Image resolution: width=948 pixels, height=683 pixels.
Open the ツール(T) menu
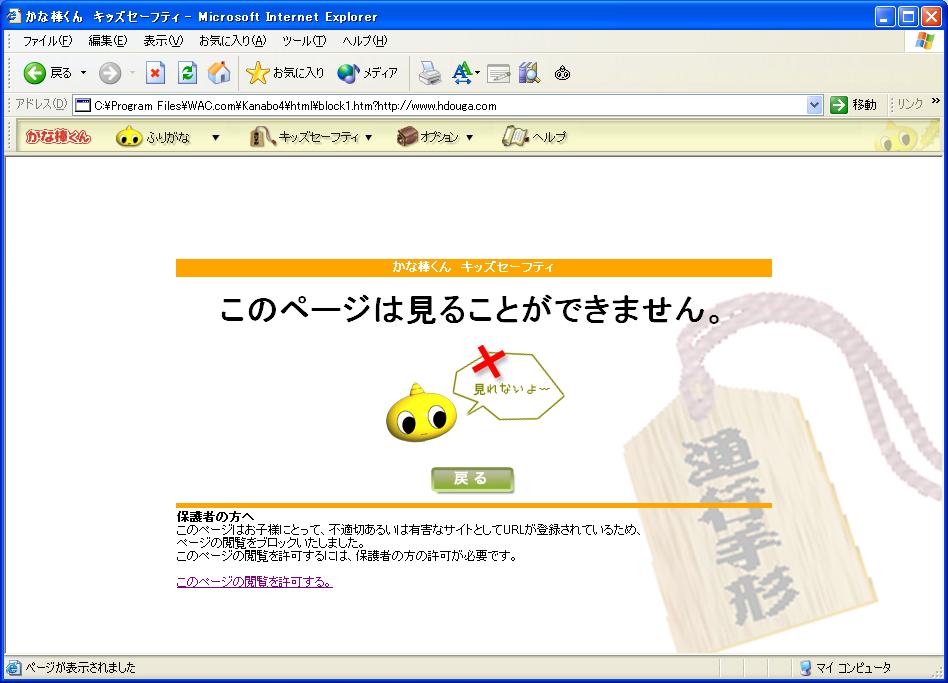(x=304, y=41)
